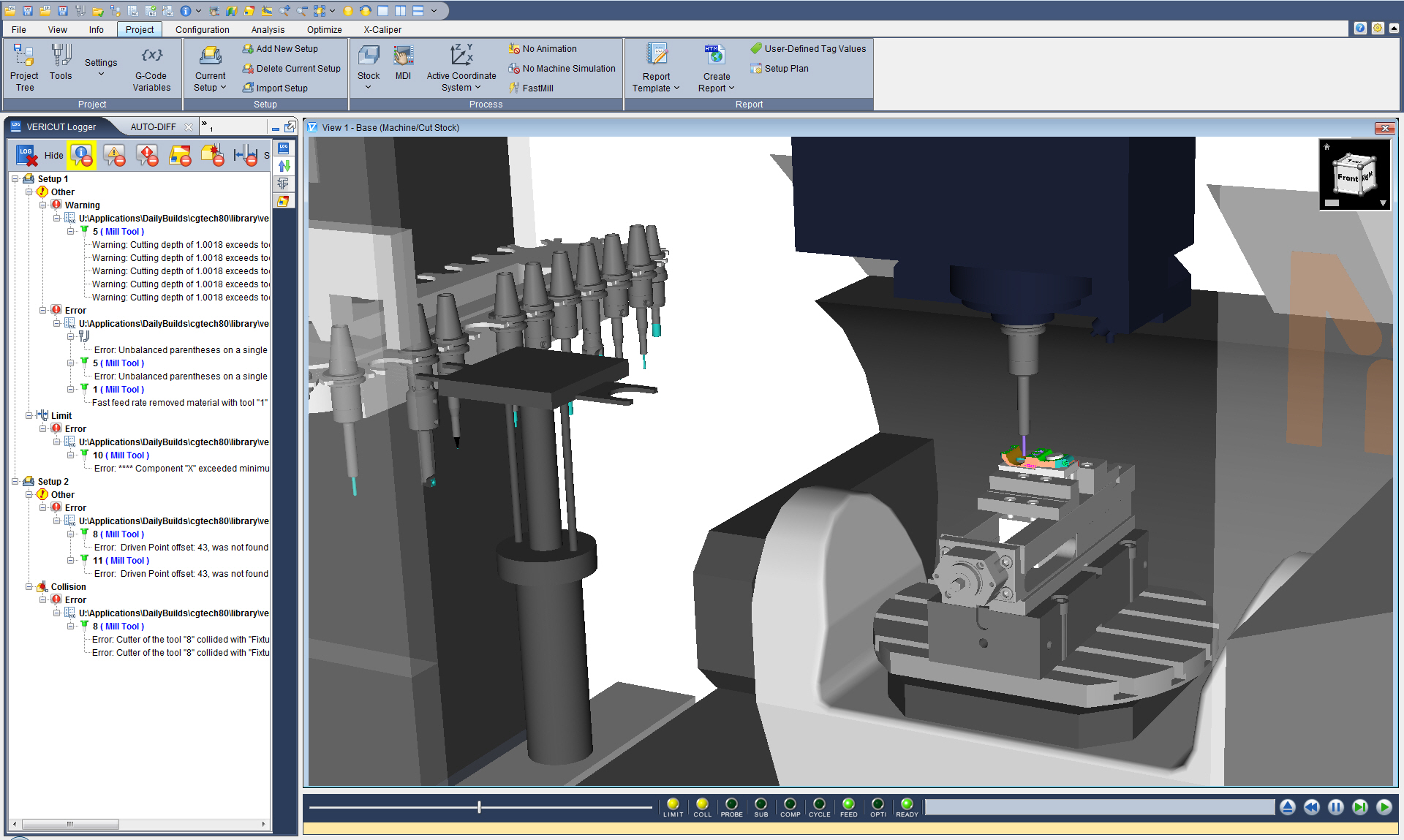Select the two vertical views layout icon

(400, 11)
